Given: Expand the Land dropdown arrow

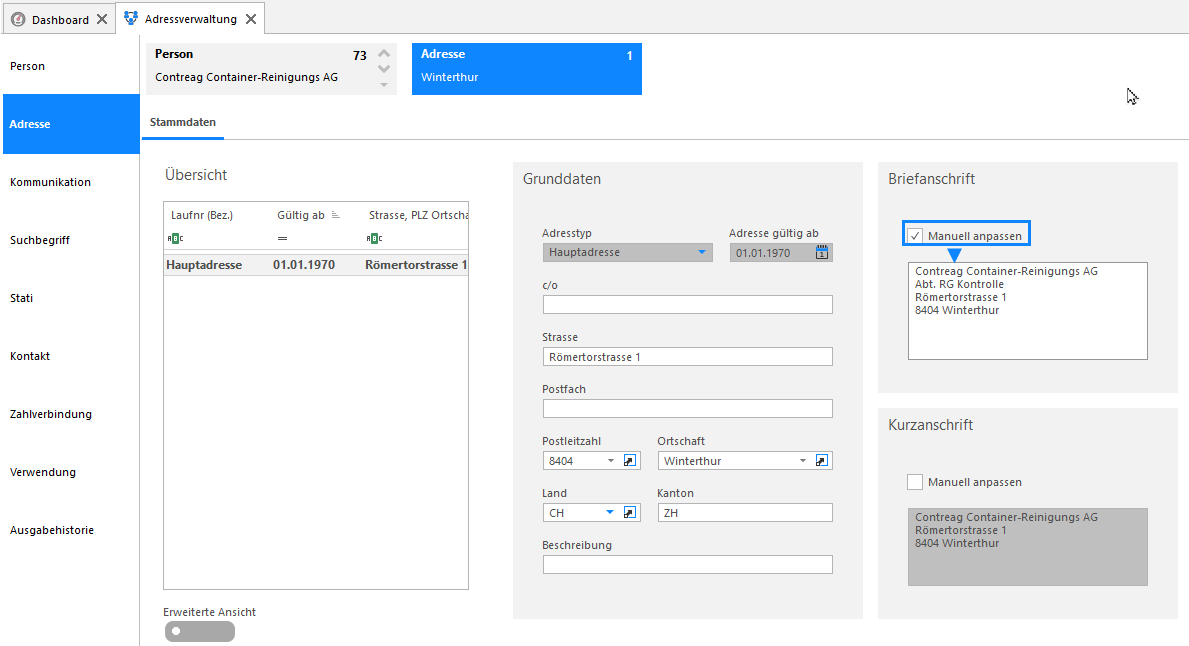Looking at the screenshot, I should [610, 513].
